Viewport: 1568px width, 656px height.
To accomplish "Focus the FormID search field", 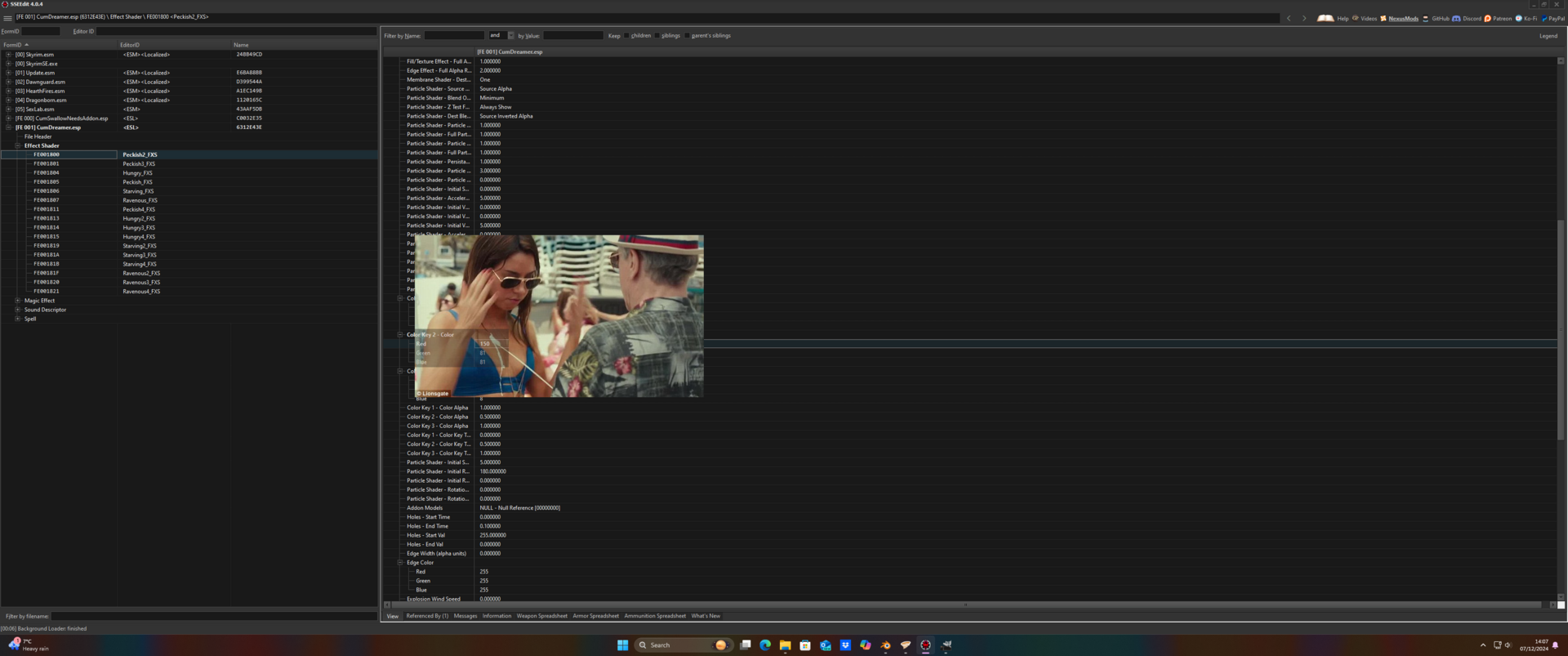I will point(40,31).
